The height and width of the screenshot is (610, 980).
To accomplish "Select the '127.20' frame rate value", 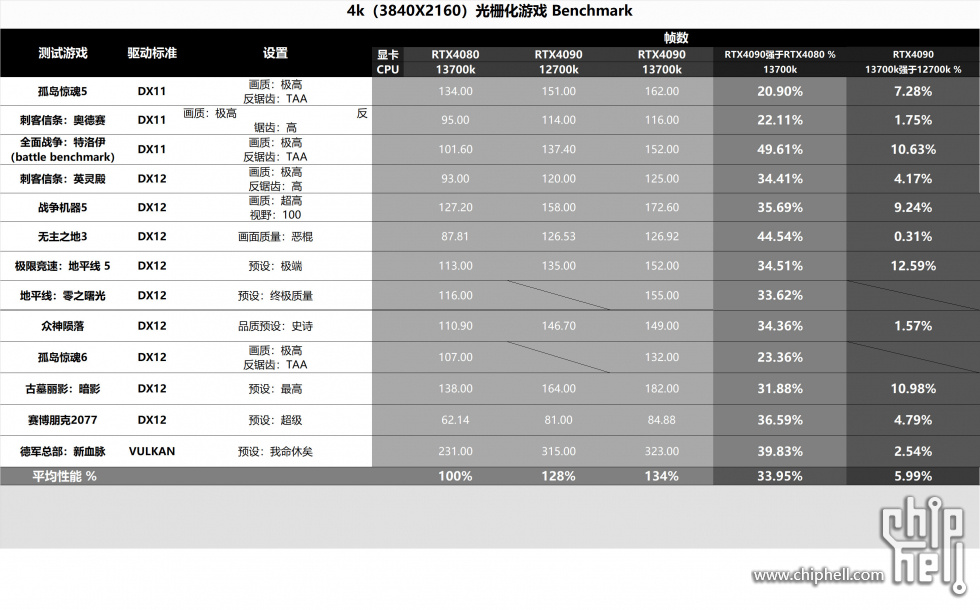I will pos(455,208).
